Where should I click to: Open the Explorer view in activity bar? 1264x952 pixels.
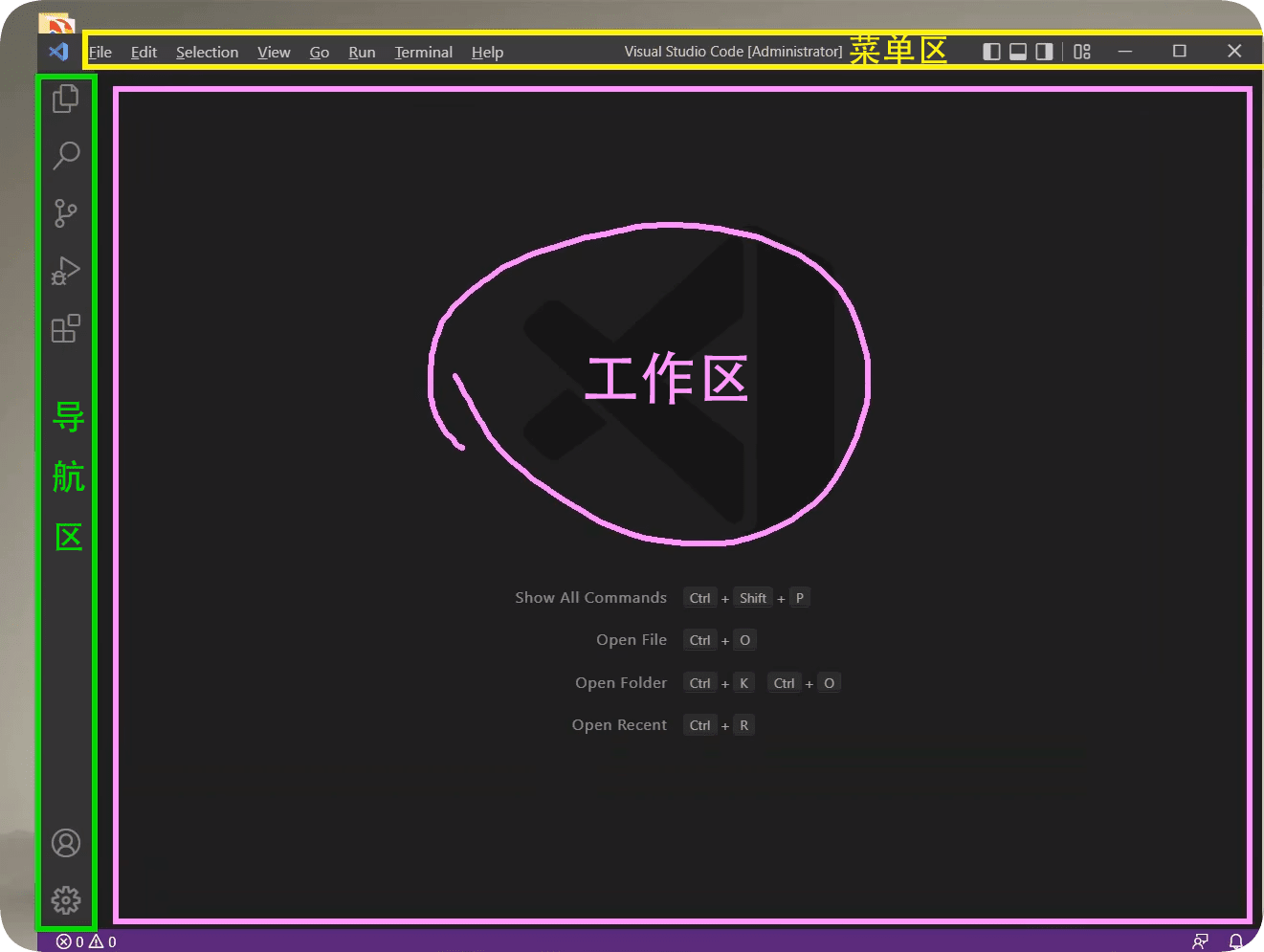point(65,99)
